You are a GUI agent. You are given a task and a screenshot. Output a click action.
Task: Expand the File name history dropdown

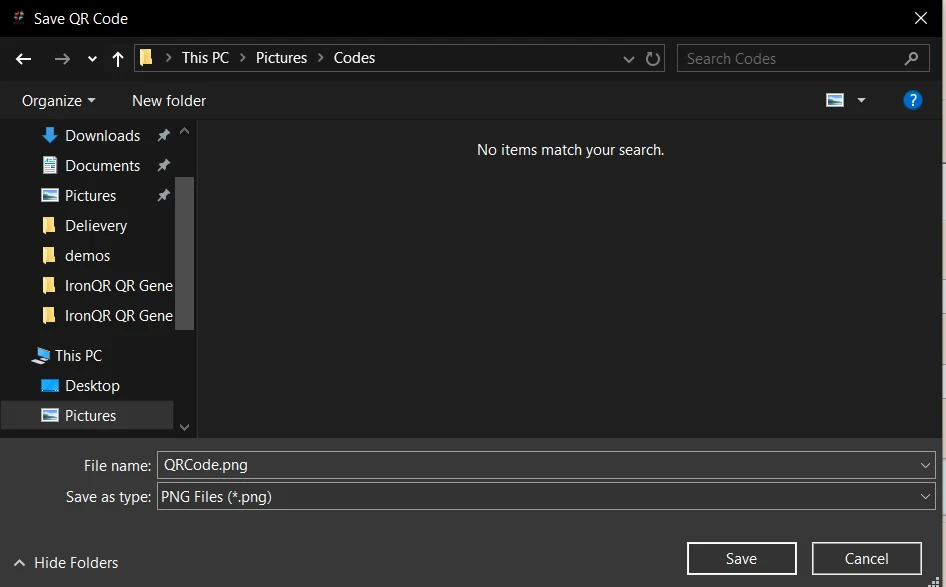click(925, 465)
